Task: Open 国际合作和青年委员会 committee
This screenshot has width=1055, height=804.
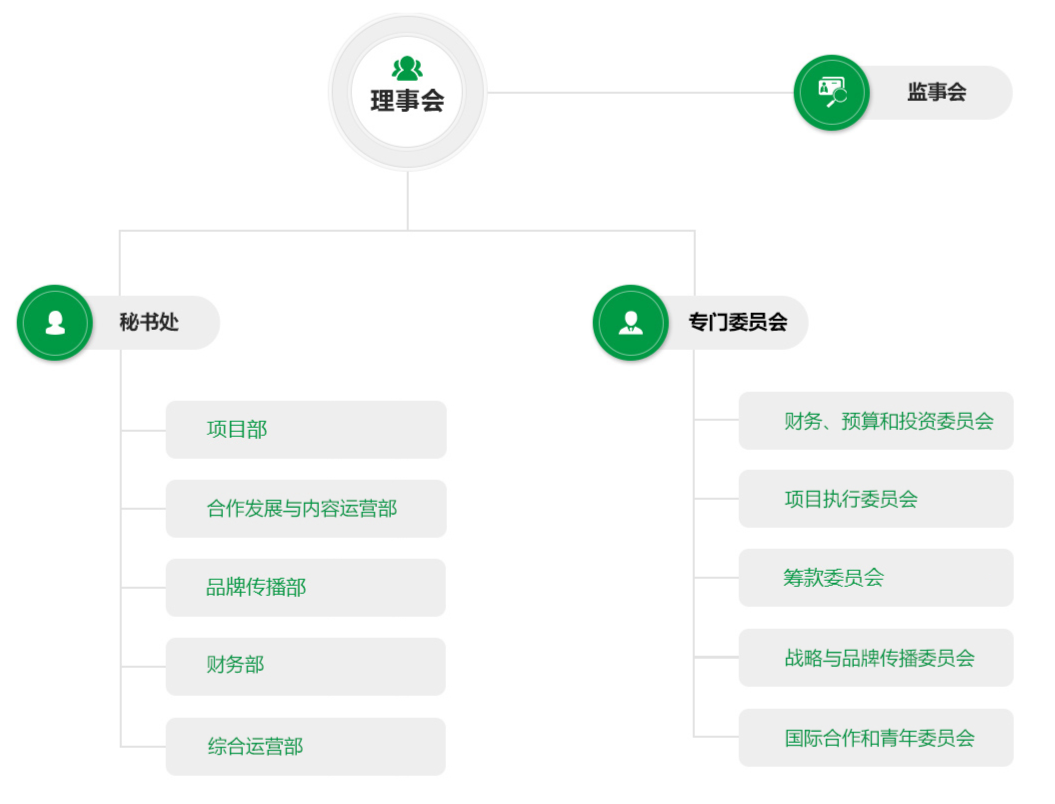Action: tap(876, 738)
